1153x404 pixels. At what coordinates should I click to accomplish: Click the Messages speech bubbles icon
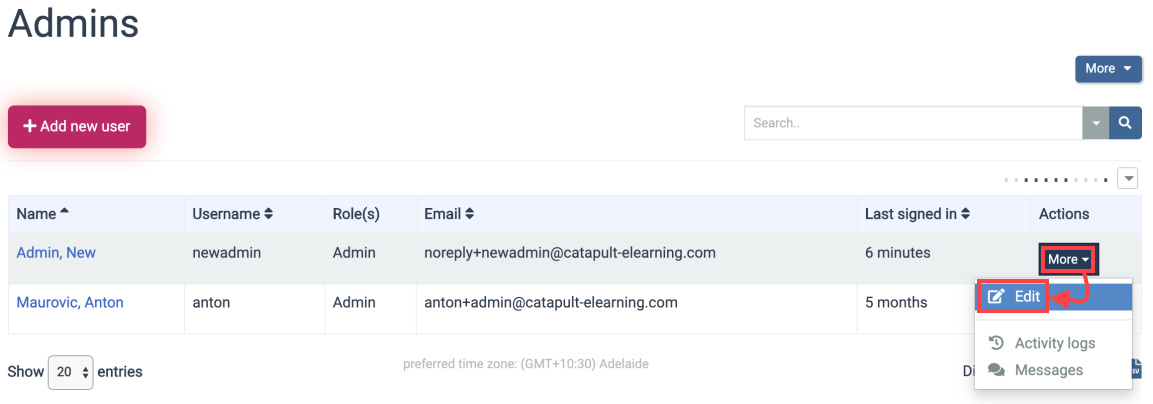coord(996,370)
